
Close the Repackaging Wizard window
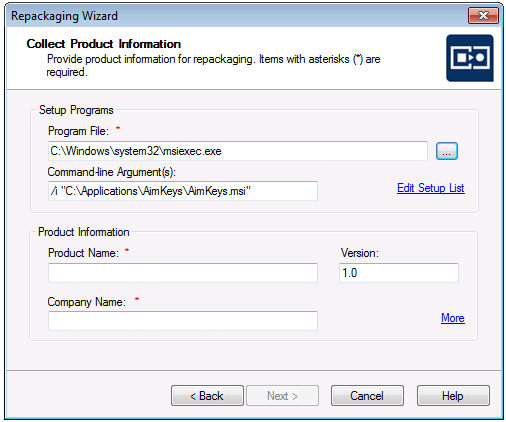click(483, 15)
